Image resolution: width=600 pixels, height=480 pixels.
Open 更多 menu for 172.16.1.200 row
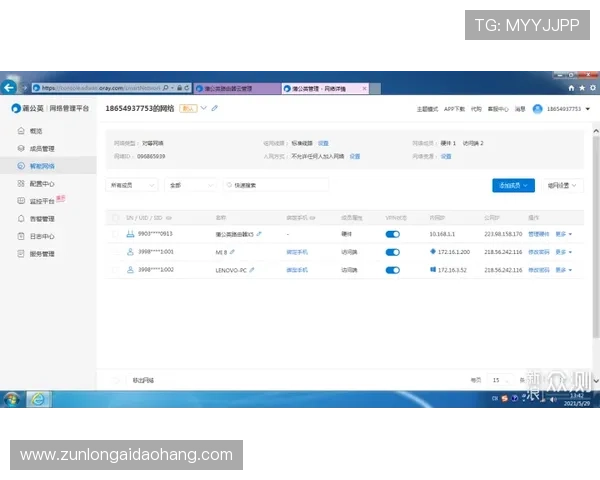[x=564, y=252]
